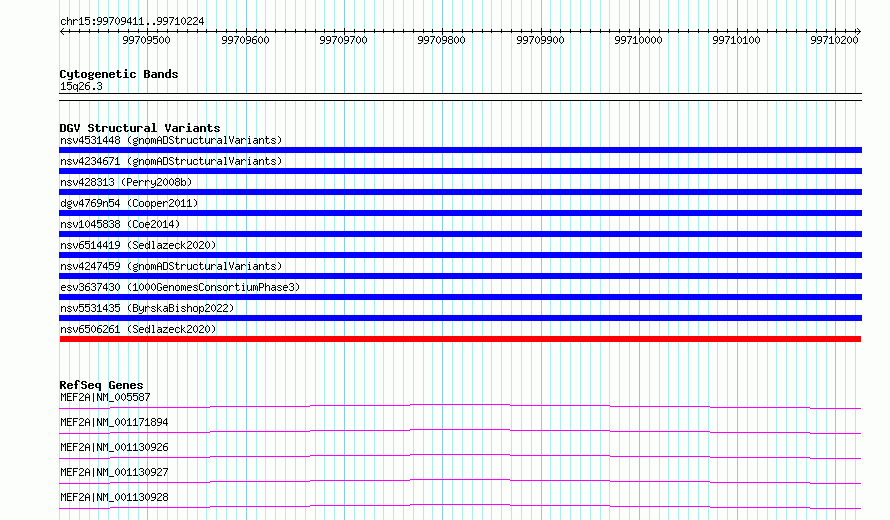This screenshot has height=520, width=890.
Task: Click the red bar under nsv6506261
Action: click(x=460, y=339)
